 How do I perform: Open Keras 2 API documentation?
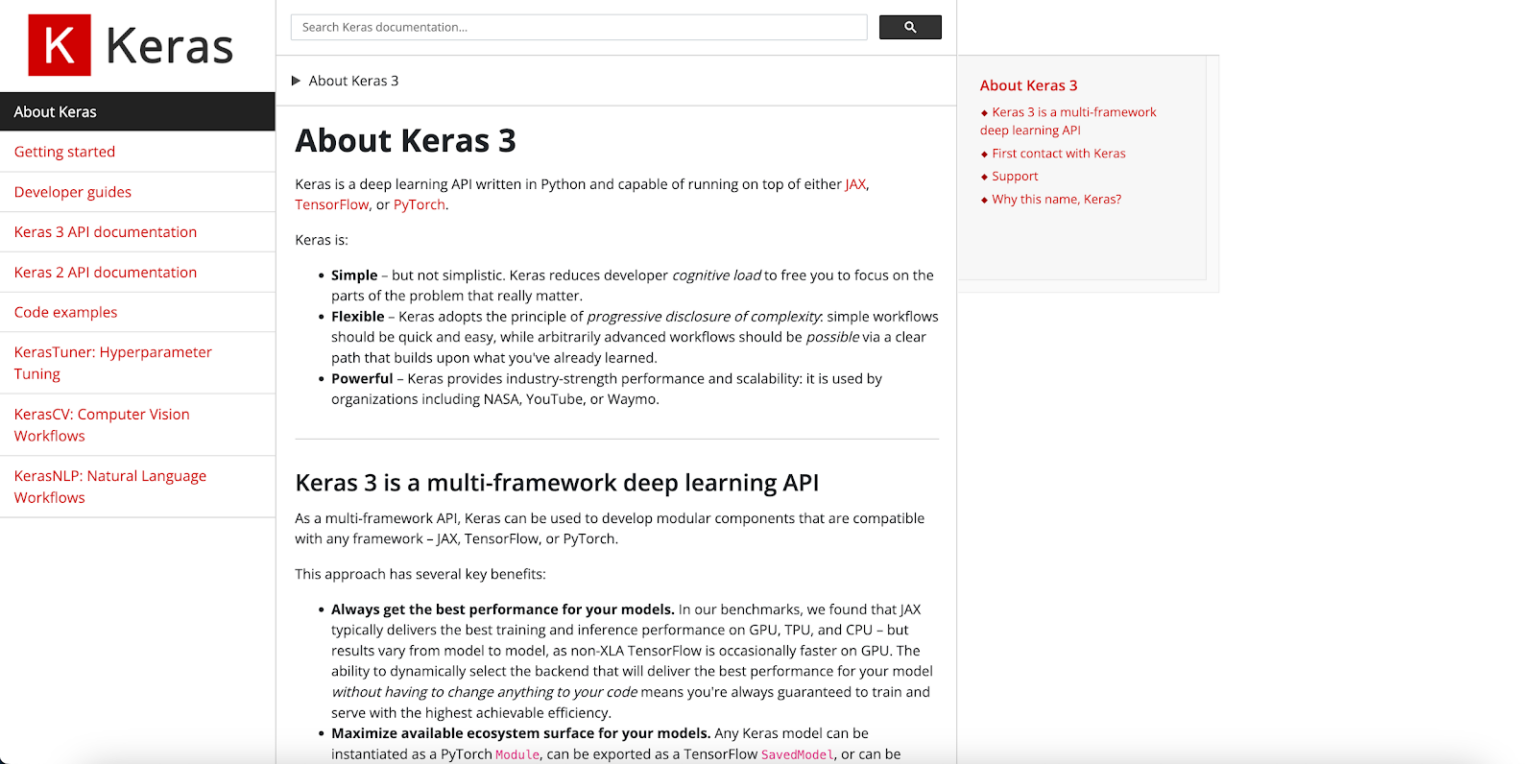tap(104, 271)
